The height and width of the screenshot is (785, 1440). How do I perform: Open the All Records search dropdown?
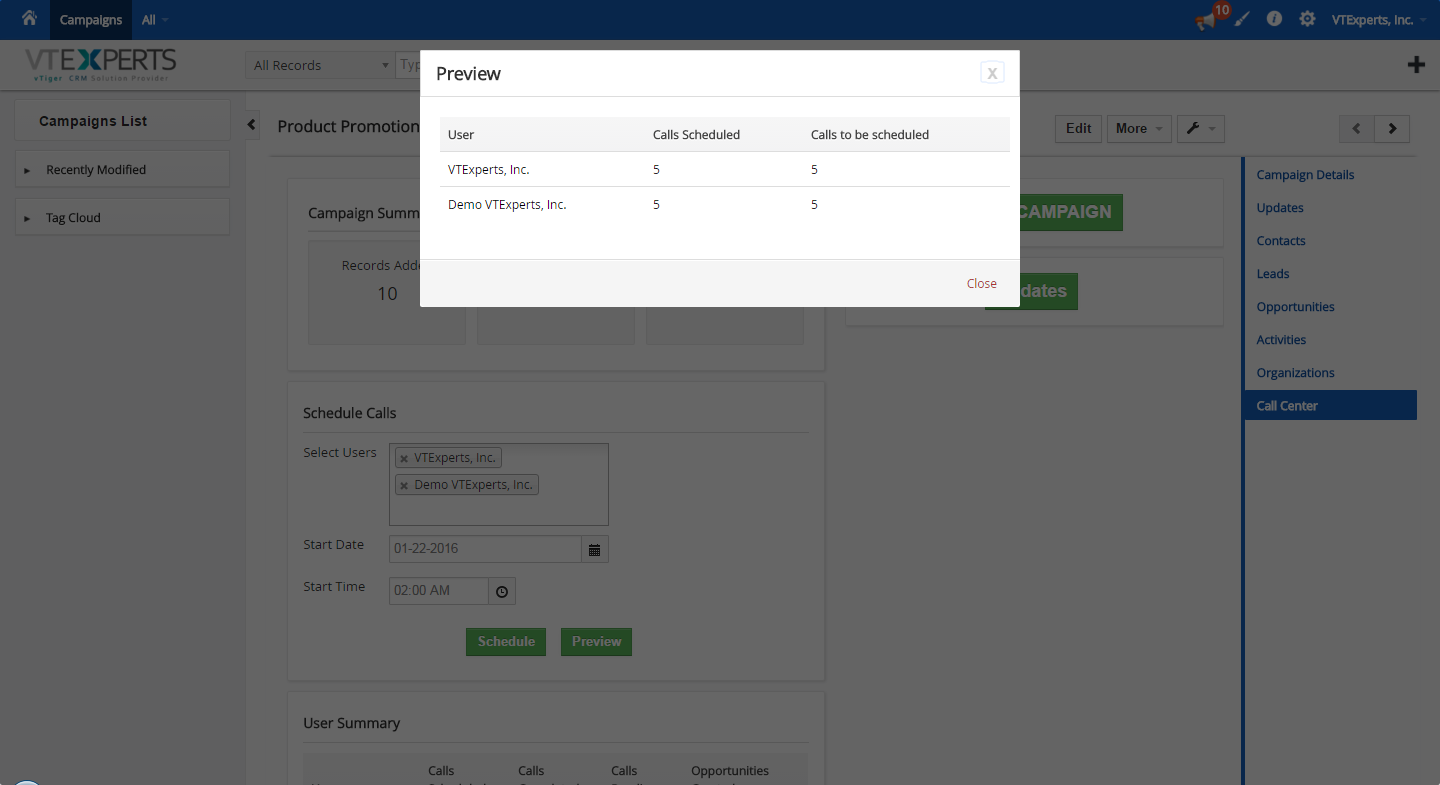[x=320, y=65]
